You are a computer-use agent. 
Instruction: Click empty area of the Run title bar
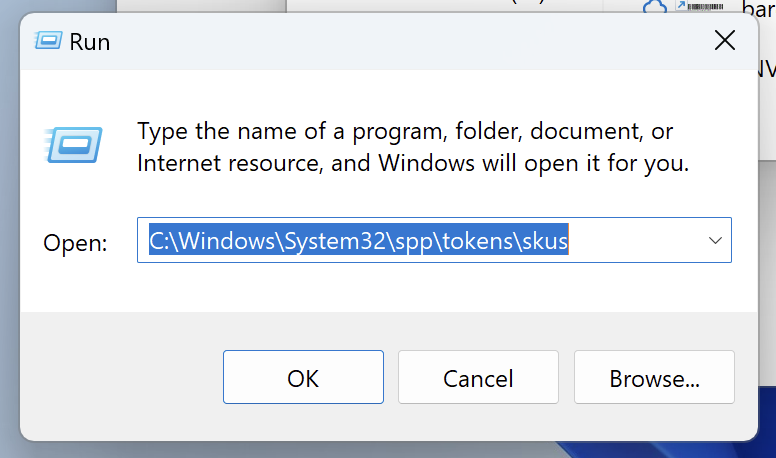[x=400, y=40]
